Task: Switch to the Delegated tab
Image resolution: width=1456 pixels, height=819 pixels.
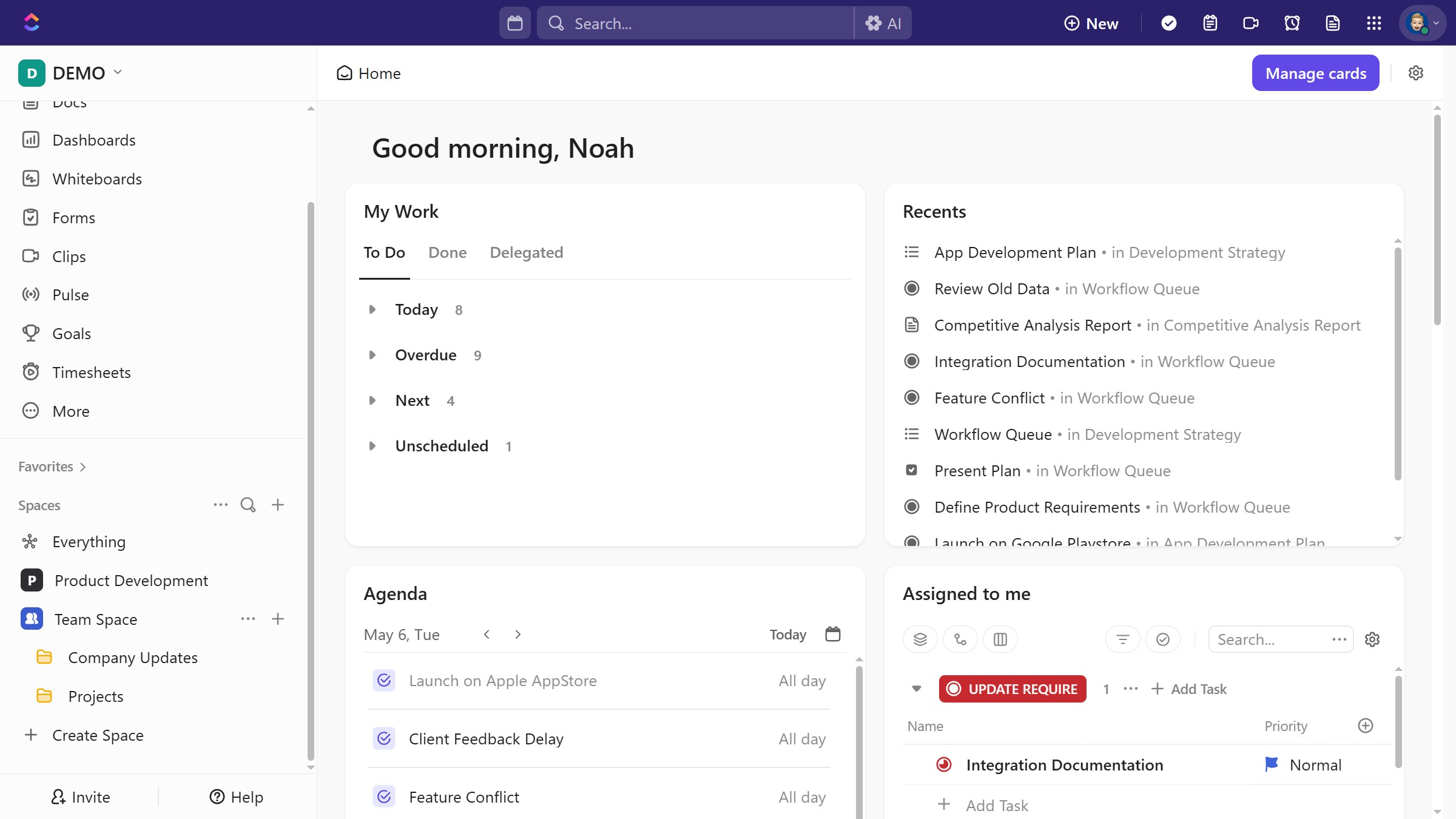Action: click(x=527, y=252)
